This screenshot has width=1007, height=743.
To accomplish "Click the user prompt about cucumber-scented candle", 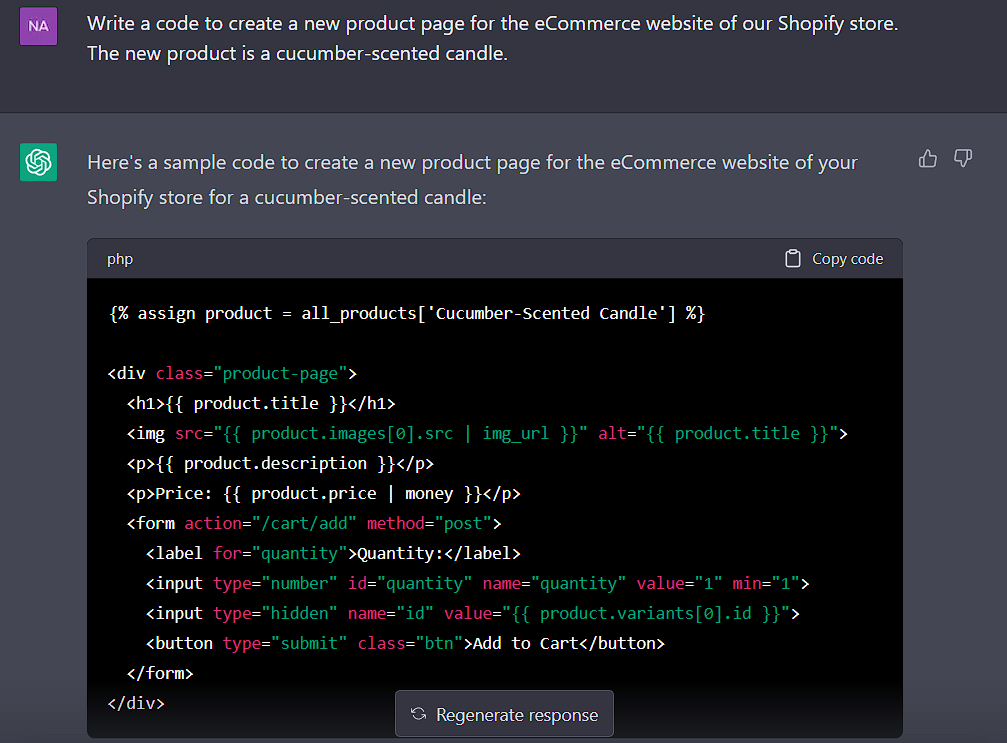I will click(493, 39).
